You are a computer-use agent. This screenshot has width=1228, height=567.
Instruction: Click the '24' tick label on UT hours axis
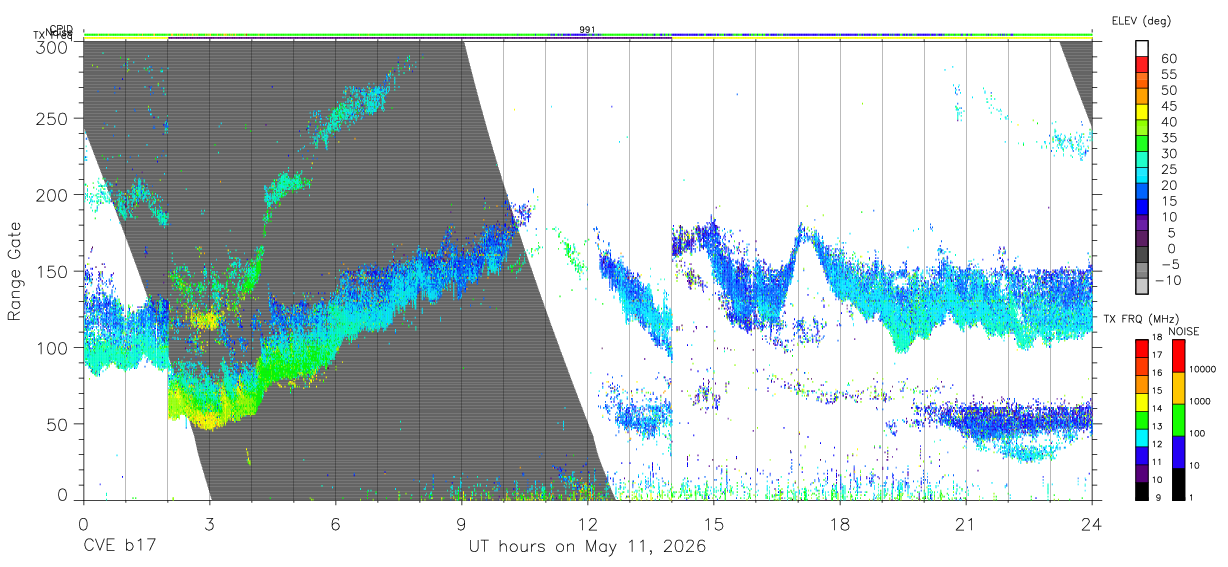(x=1092, y=524)
